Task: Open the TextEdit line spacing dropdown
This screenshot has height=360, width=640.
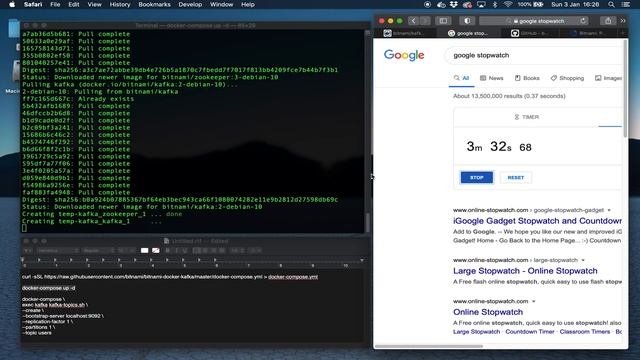Action: coord(238,250)
